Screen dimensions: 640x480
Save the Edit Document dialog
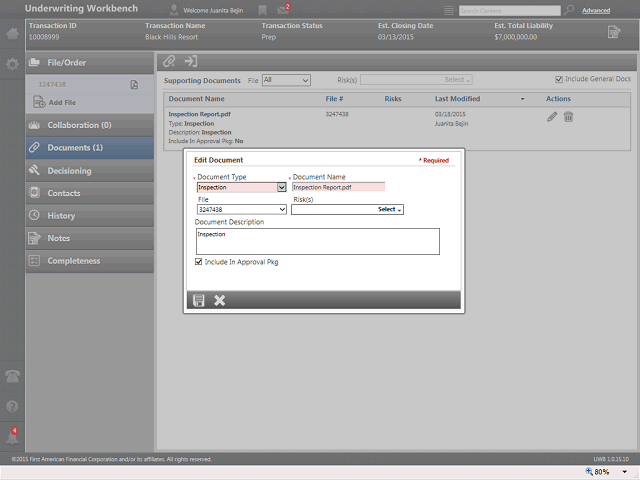click(199, 300)
